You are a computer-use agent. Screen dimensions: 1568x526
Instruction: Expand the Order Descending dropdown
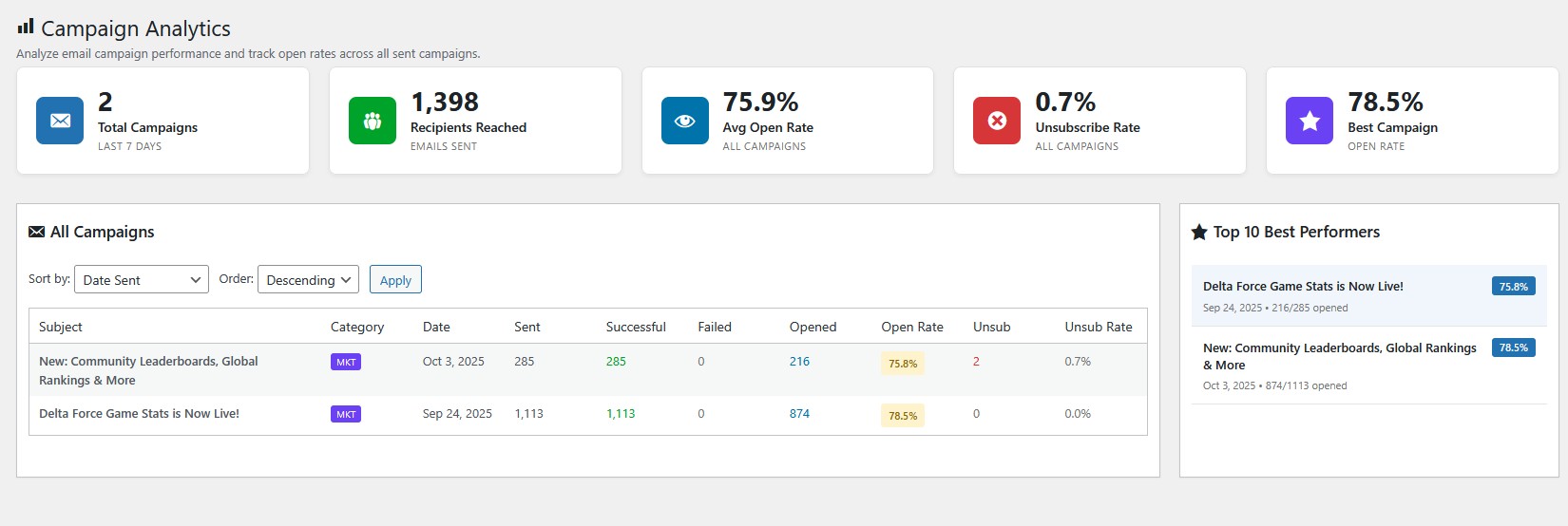[308, 279]
